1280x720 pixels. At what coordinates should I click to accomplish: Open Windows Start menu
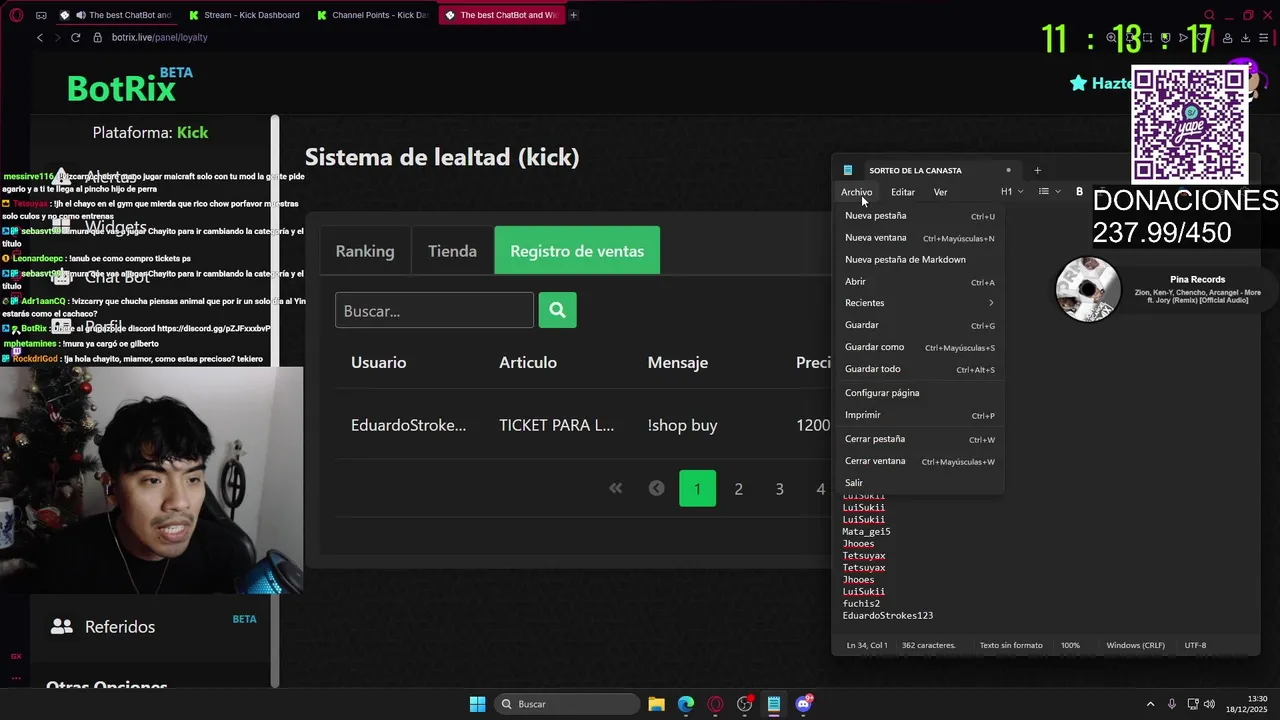(x=477, y=704)
